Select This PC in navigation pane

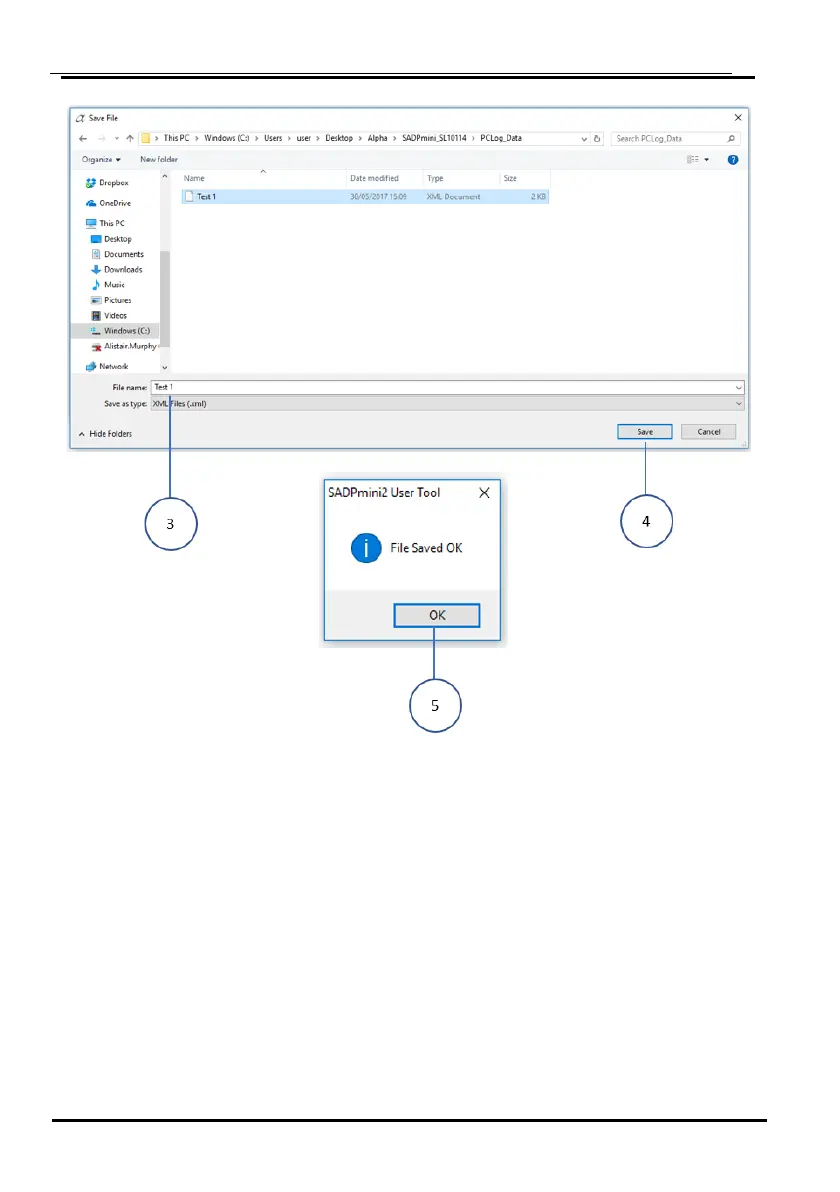coord(106,223)
